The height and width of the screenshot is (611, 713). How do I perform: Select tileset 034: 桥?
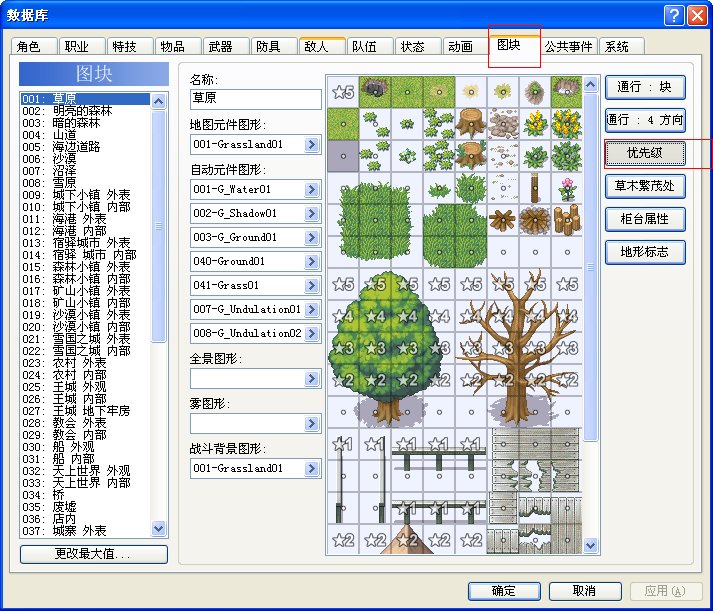click(x=85, y=495)
